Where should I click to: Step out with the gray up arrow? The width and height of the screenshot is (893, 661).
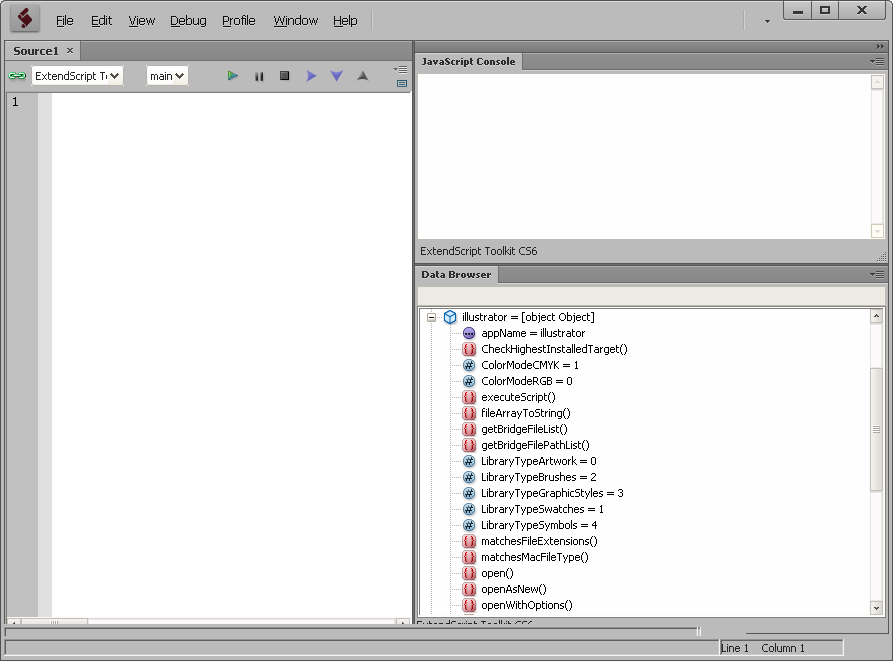(363, 76)
